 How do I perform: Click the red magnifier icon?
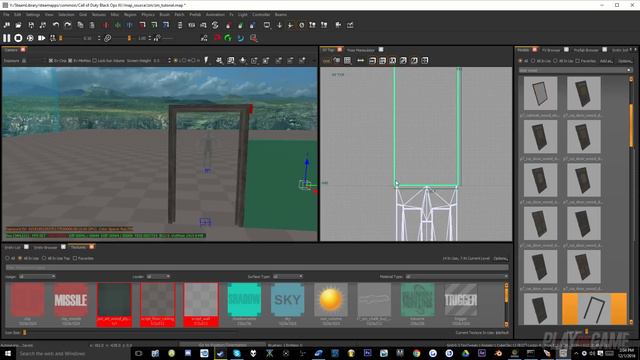253,38
